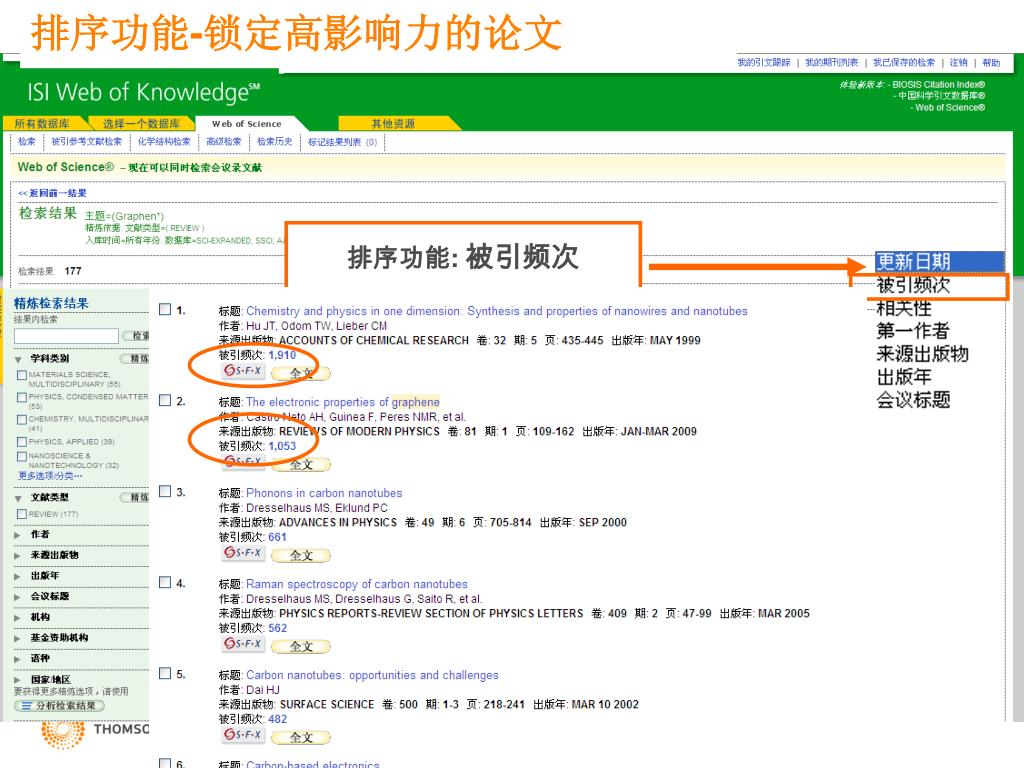Click the S·F·X icon for result 5
1024x768 pixels.
coord(243,735)
